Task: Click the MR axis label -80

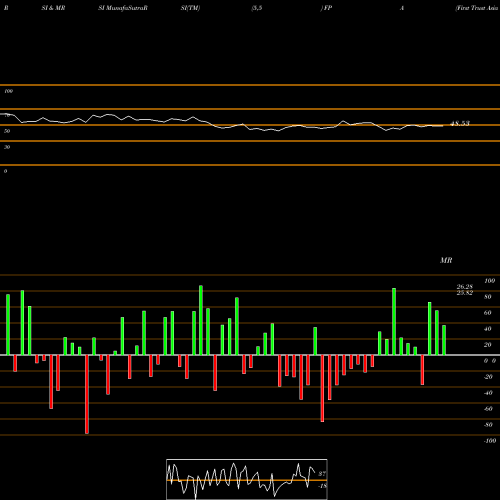Action: click(488, 425)
